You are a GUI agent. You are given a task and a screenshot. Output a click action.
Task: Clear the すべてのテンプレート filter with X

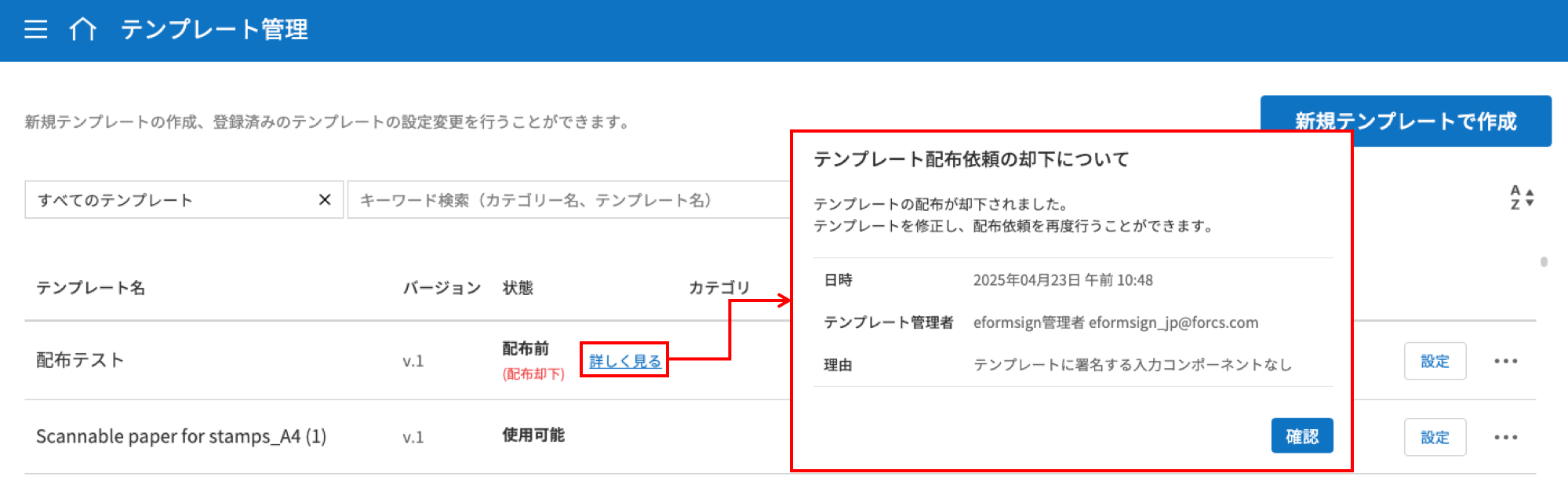(x=324, y=200)
